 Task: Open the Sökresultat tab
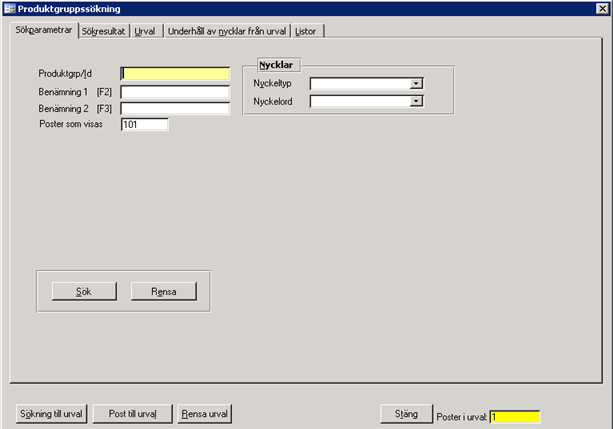click(x=104, y=31)
